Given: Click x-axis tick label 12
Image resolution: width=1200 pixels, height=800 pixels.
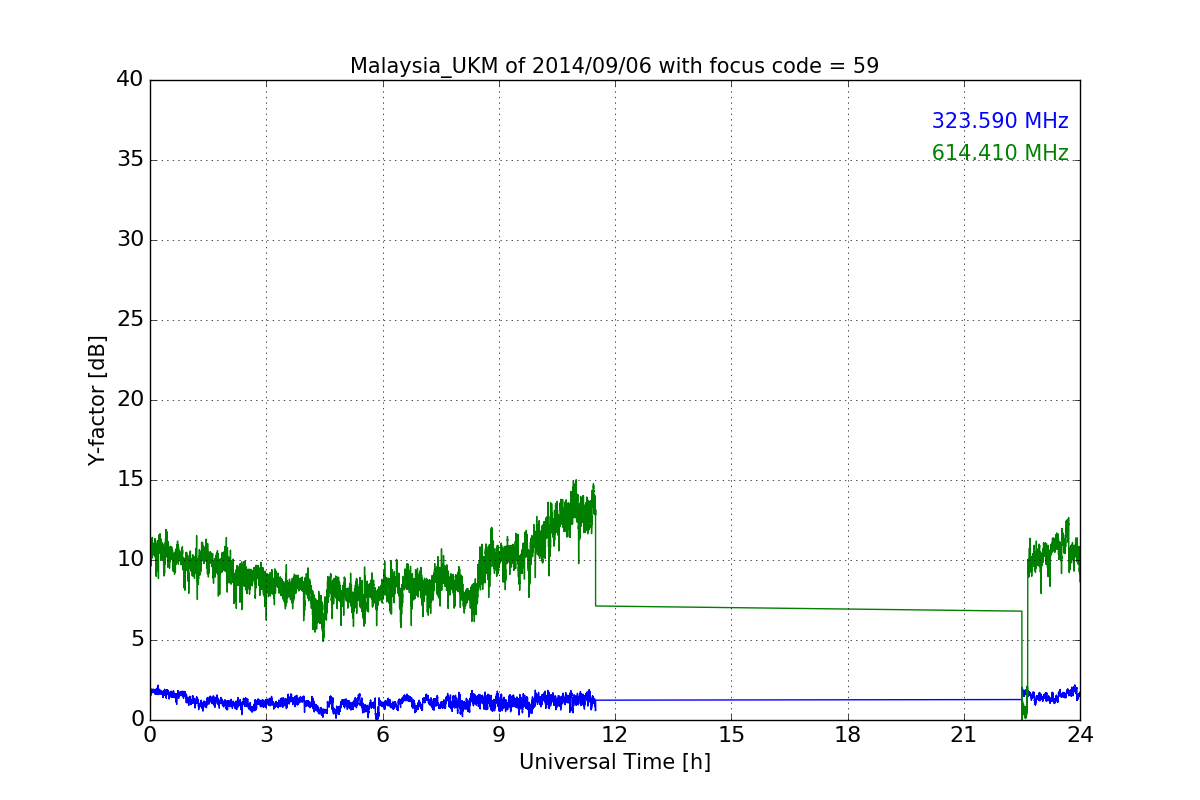Looking at the screenshot, I should [x=615, y=735].
